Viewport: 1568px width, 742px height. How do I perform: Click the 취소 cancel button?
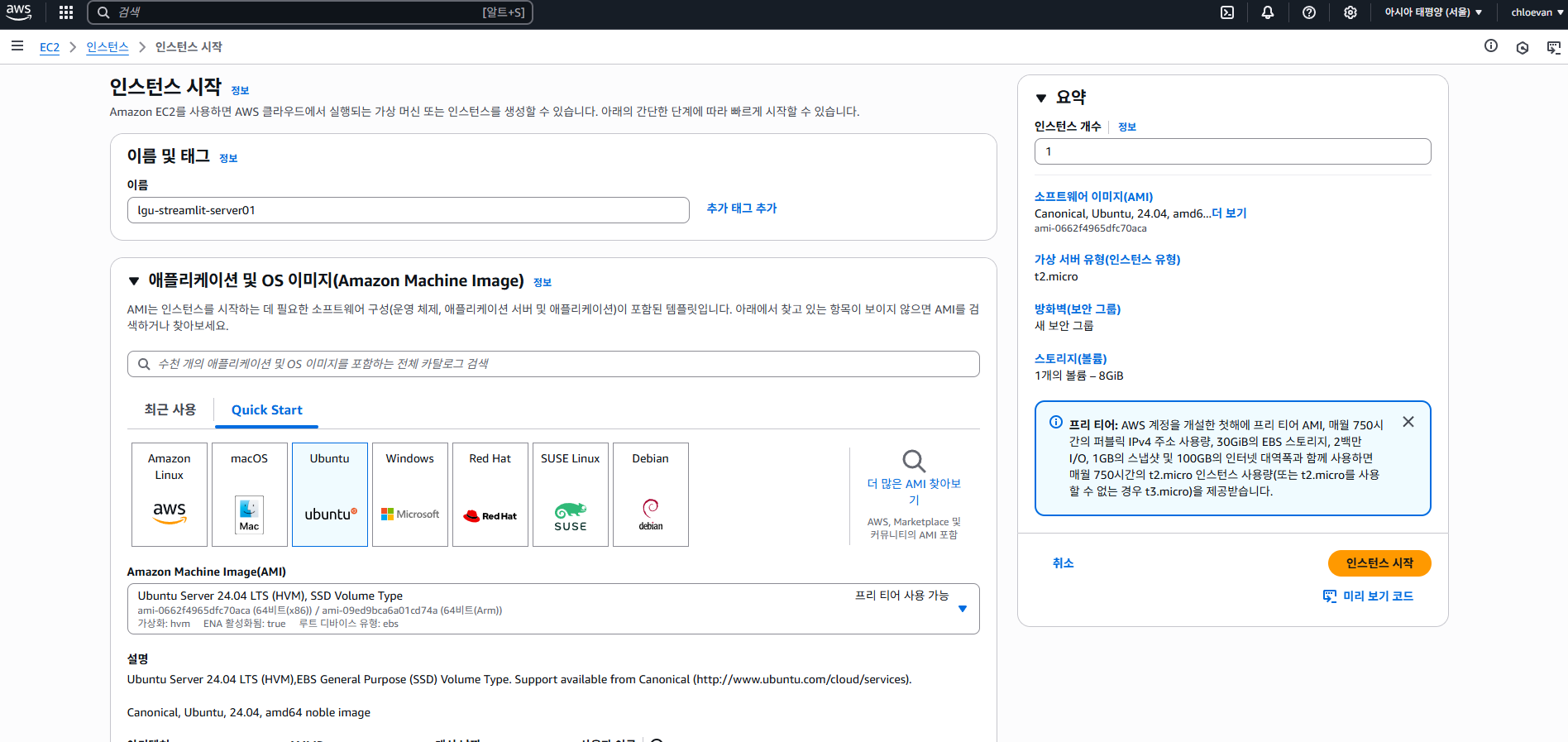coord(1063,563)
